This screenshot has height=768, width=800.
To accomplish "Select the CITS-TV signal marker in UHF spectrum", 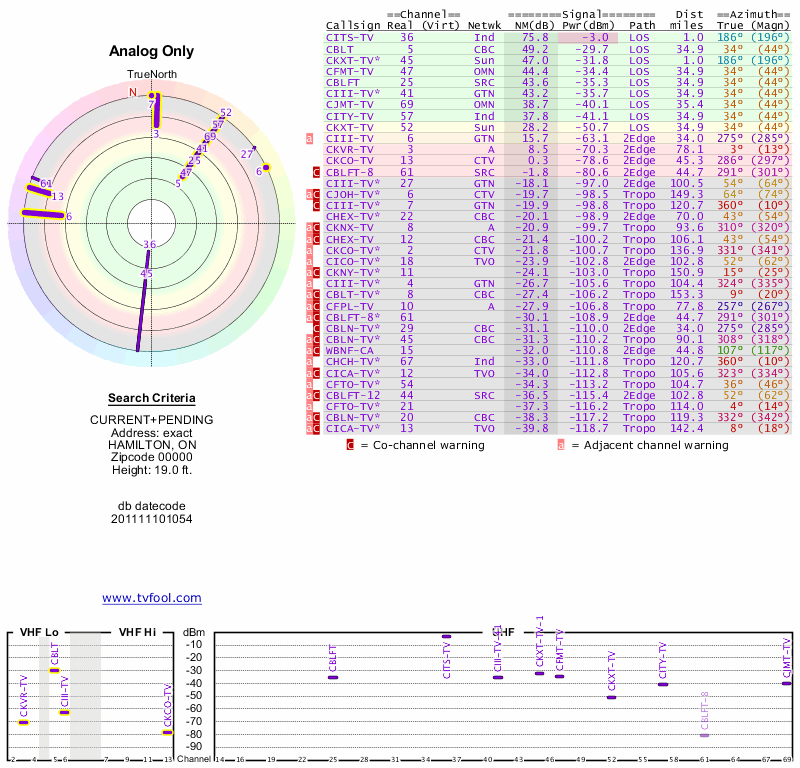I will [446, 636].
